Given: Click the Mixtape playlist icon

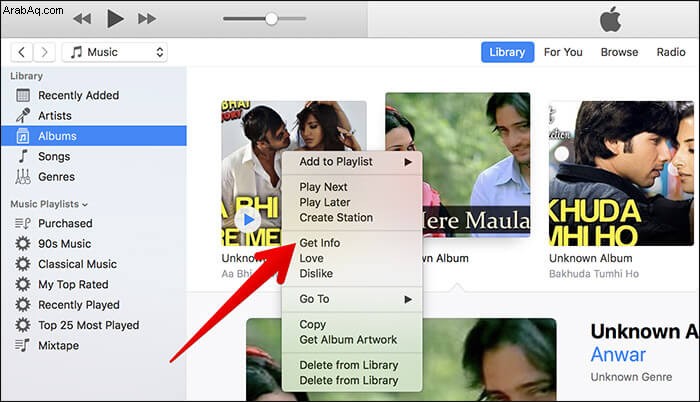Looking at the screenshot, I should click(x=23, y=345).
